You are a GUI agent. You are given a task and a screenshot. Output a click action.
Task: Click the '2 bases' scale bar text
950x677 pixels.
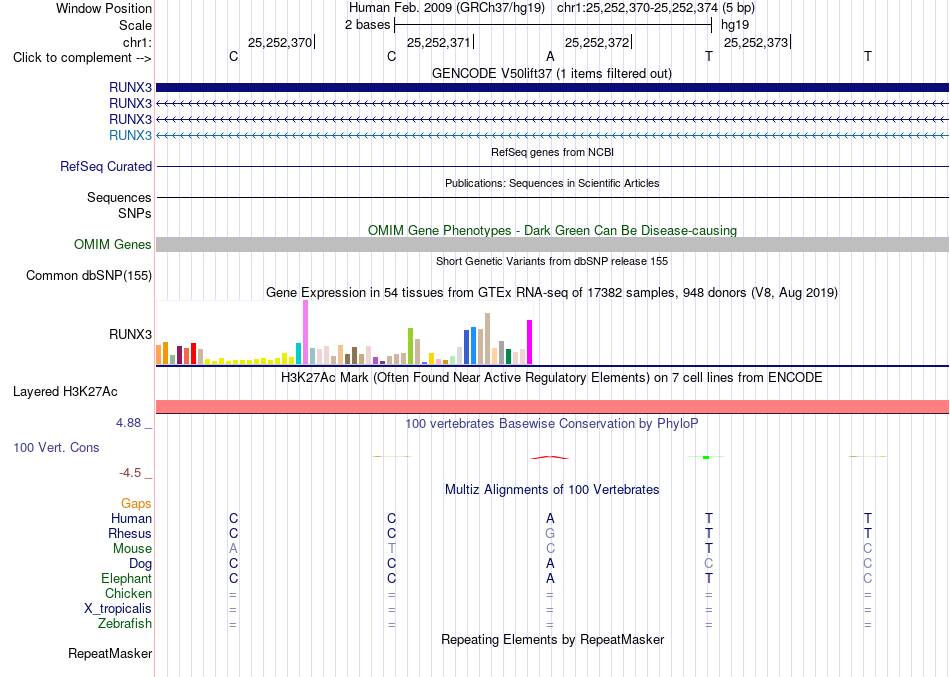(x=367, y=25)
